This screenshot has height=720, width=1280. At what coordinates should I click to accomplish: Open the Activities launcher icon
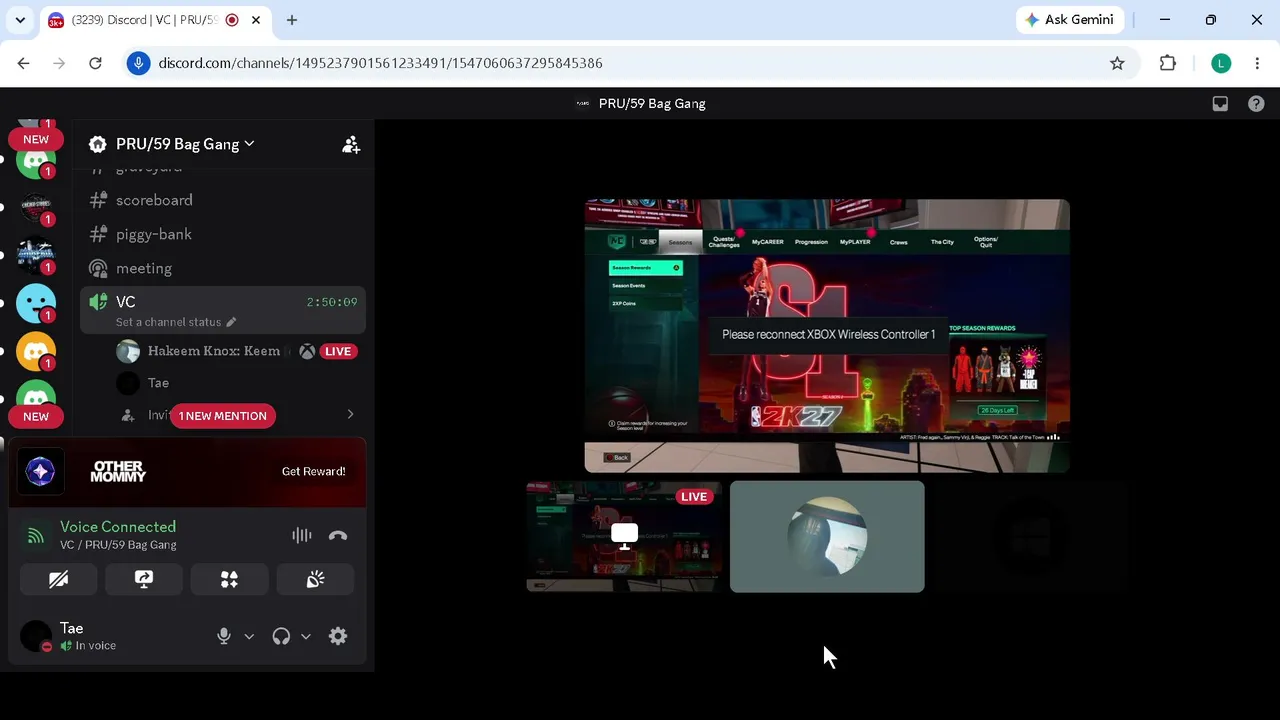pyautogui.click(x=230, y=579)
